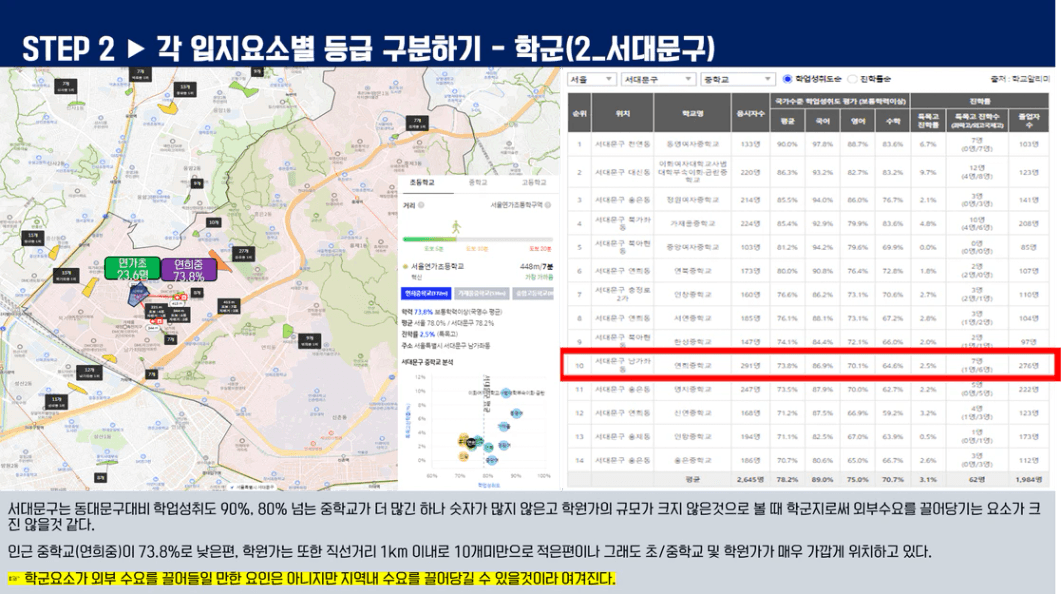This screenshot has width=1061, height=594.
Task: Click the orange triangular area near 27개 label
Action: point(222,263)
